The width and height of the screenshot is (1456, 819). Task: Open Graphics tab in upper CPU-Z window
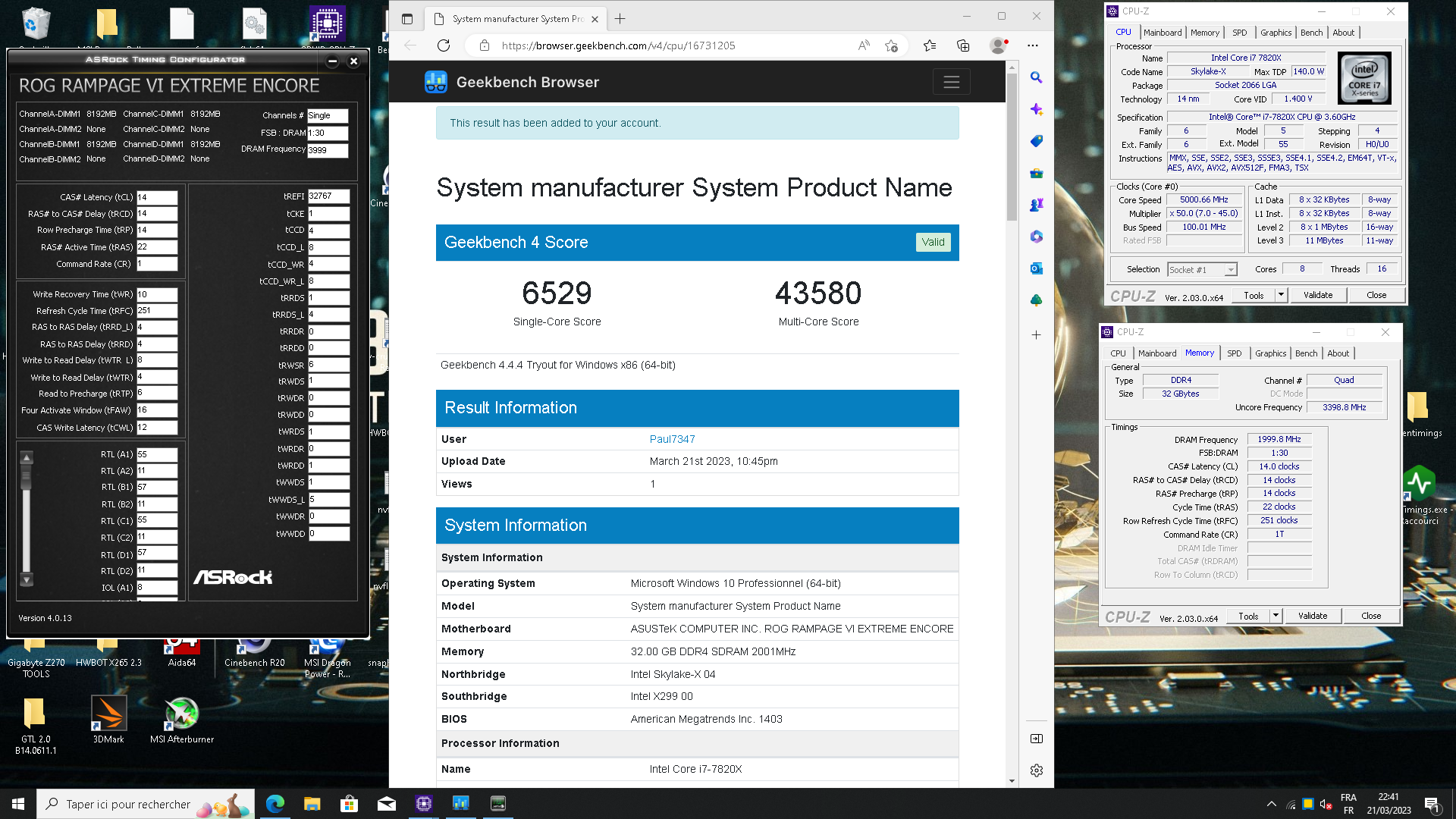[1276, 33]
